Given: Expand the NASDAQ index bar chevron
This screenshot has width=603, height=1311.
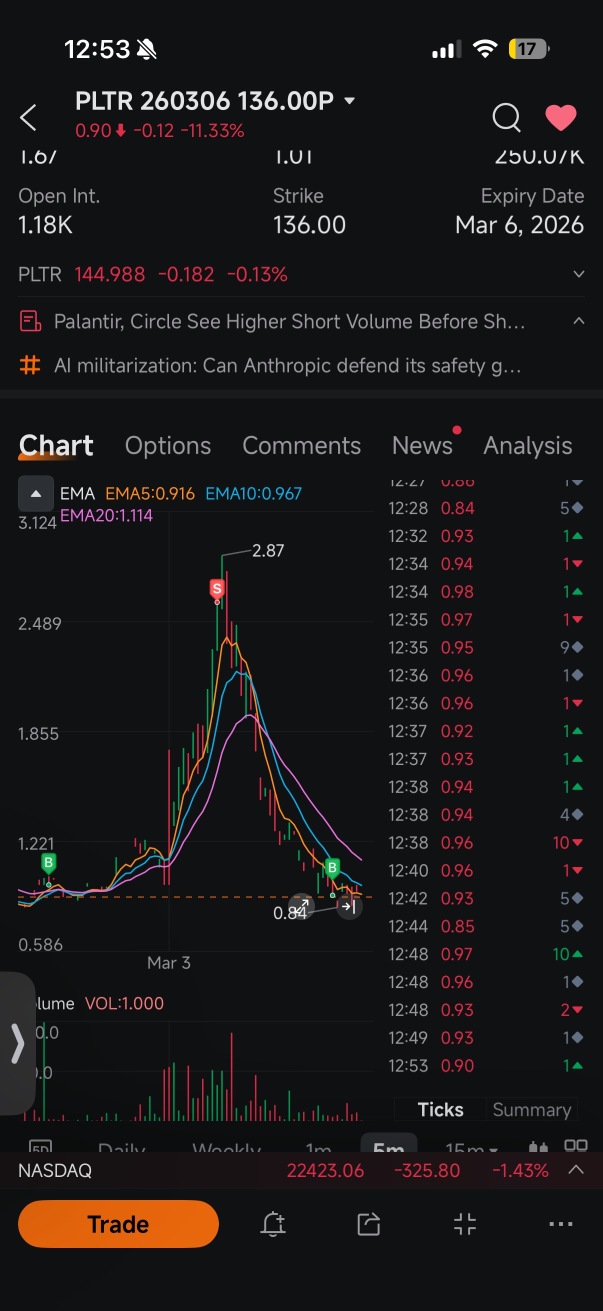Looking at the screenshot, I should [577, 1170].
